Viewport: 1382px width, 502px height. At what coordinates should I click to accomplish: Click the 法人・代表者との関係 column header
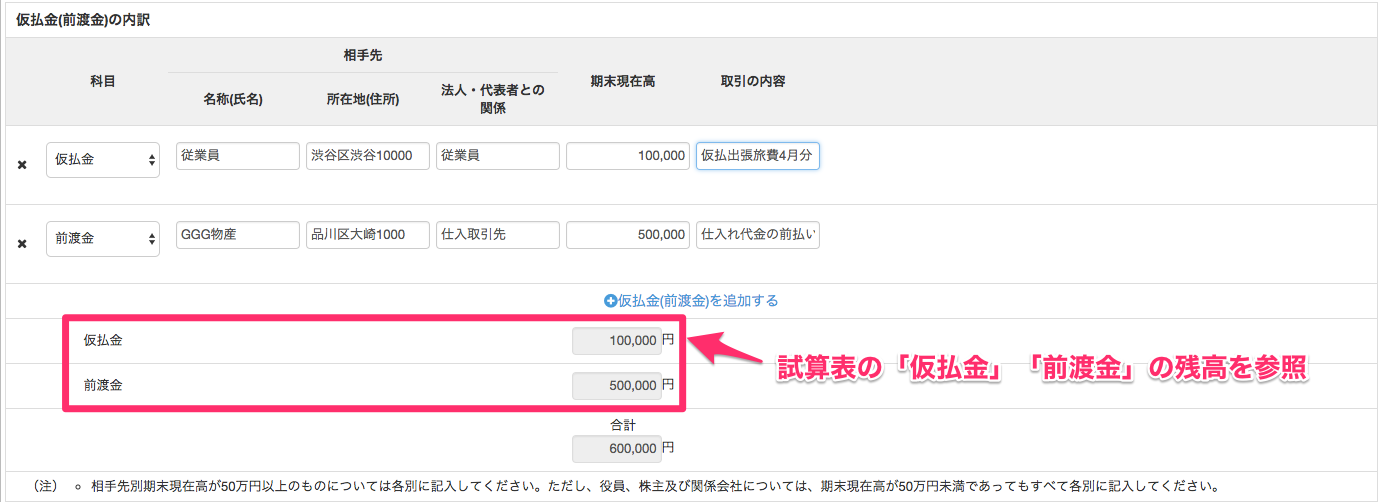click(x=492, y=99)
